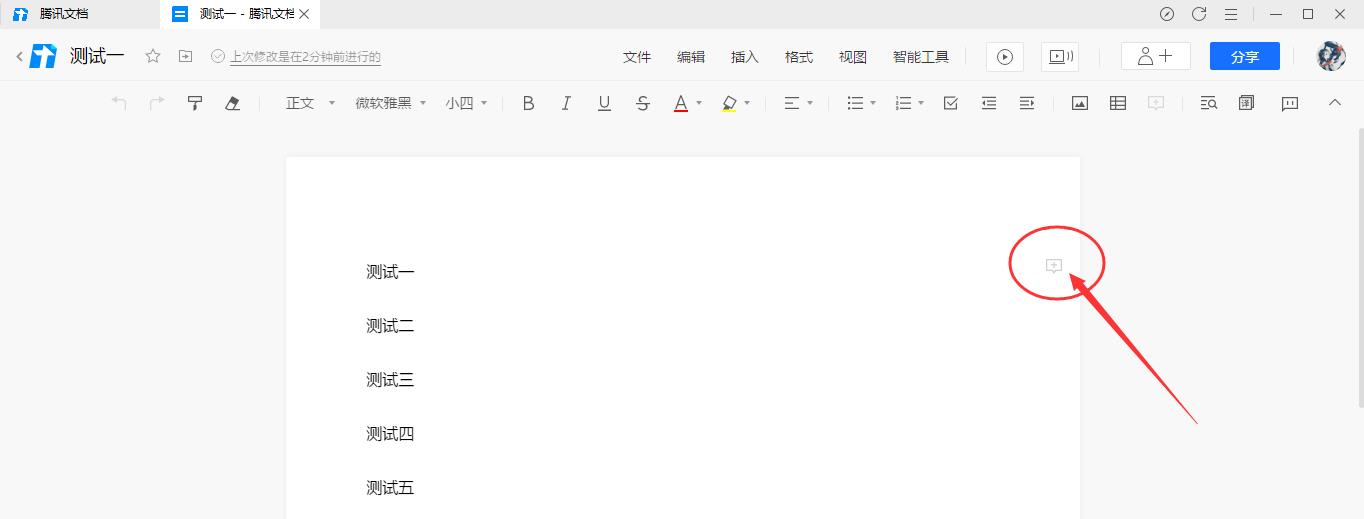Screen dimensions: 1364x519
Task: Open the 格式 menu
Action: pyautogui.click(x=799, y=57)
